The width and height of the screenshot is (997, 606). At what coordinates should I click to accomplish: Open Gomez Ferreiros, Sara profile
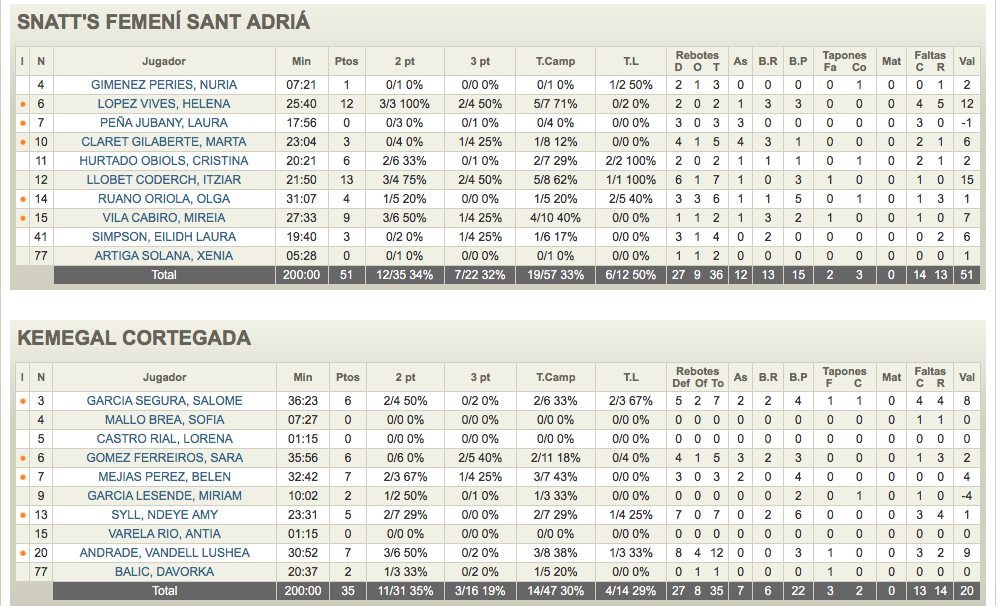(164, 458)
